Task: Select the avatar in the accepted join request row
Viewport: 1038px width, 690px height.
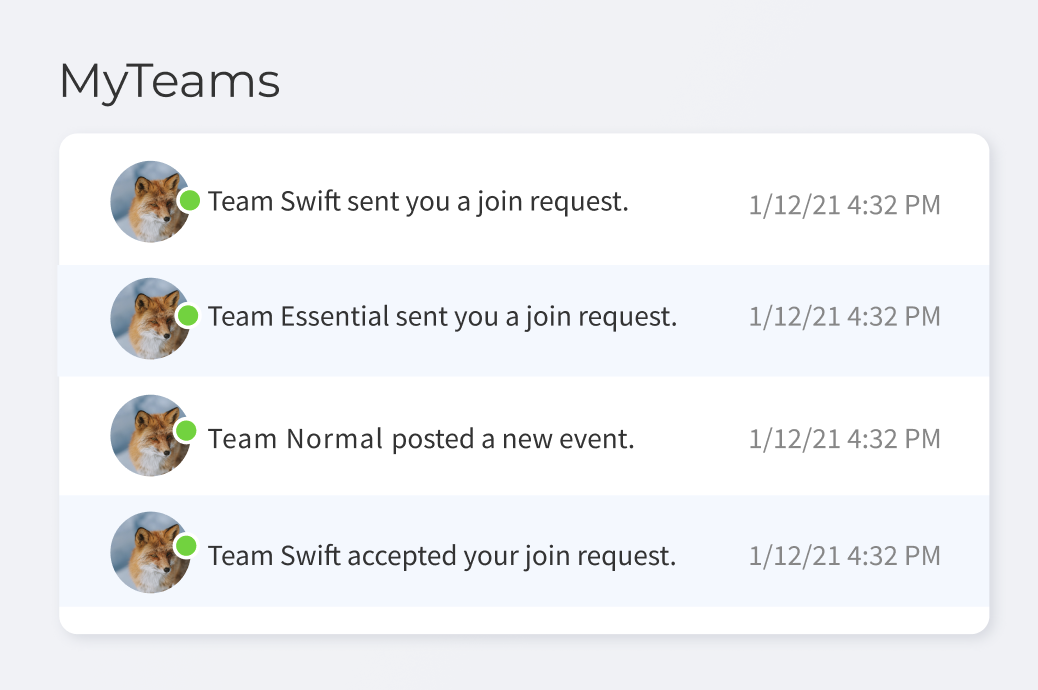Action: tap(148, 553)
